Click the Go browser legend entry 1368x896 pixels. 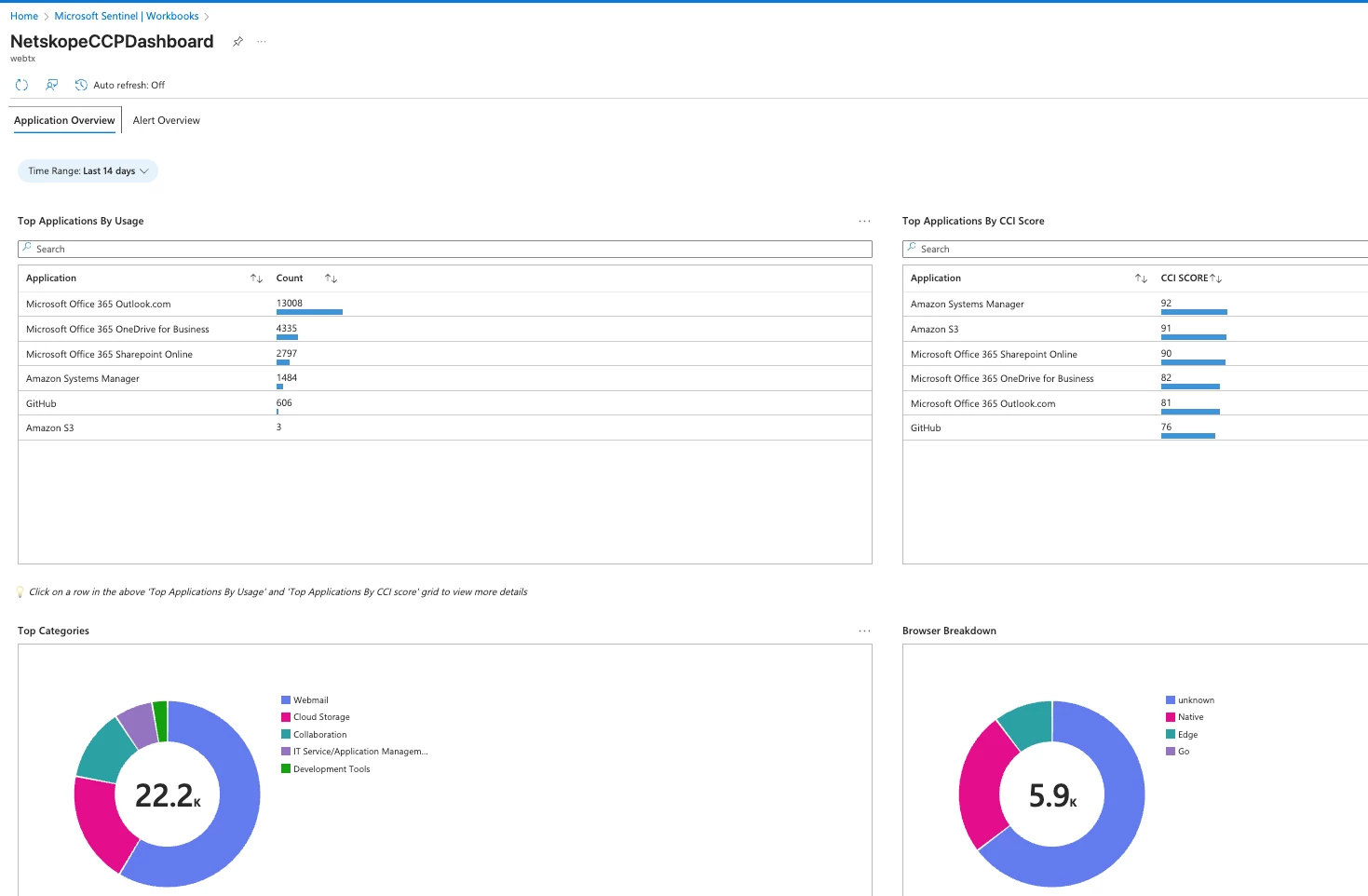[1178, 751]
